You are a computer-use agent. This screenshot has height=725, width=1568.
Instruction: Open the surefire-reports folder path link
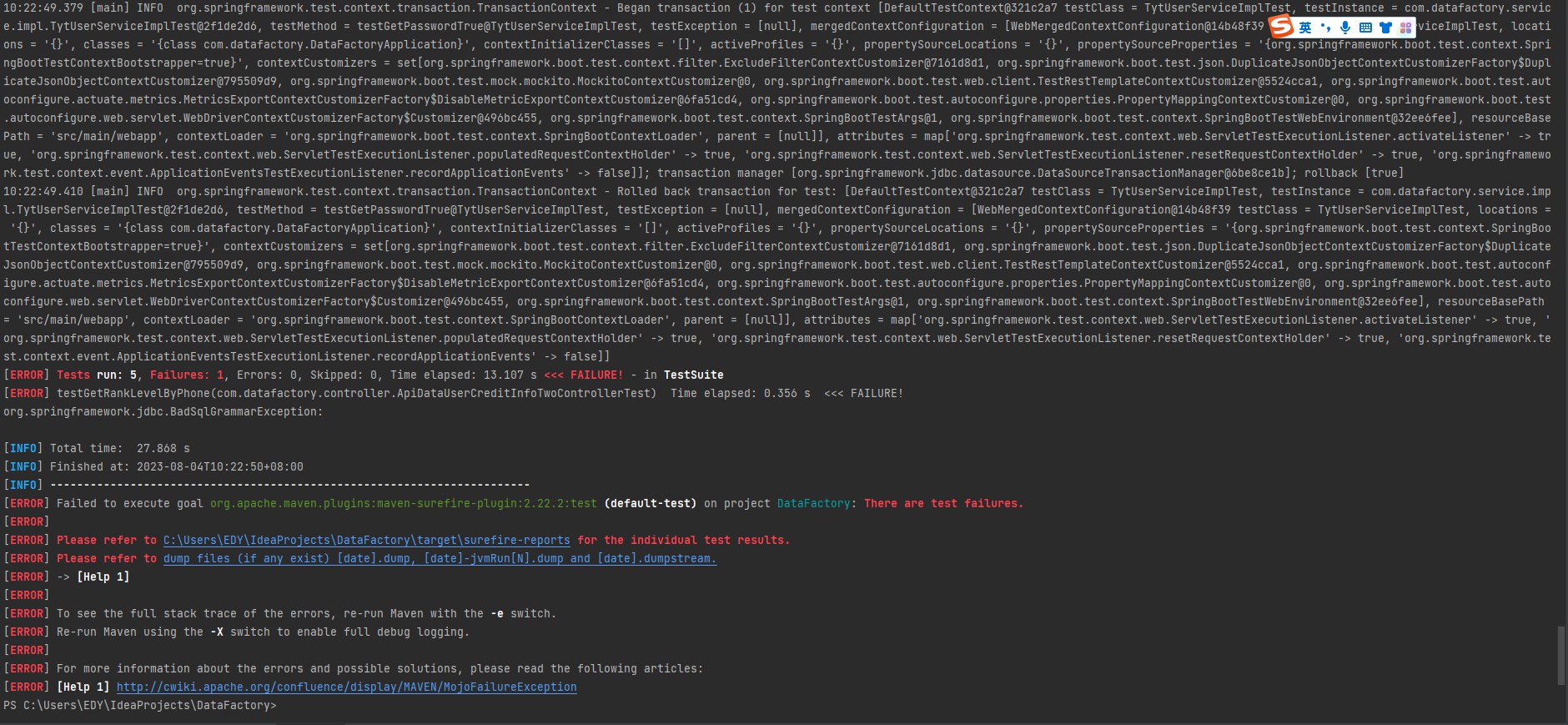point(367,540)
